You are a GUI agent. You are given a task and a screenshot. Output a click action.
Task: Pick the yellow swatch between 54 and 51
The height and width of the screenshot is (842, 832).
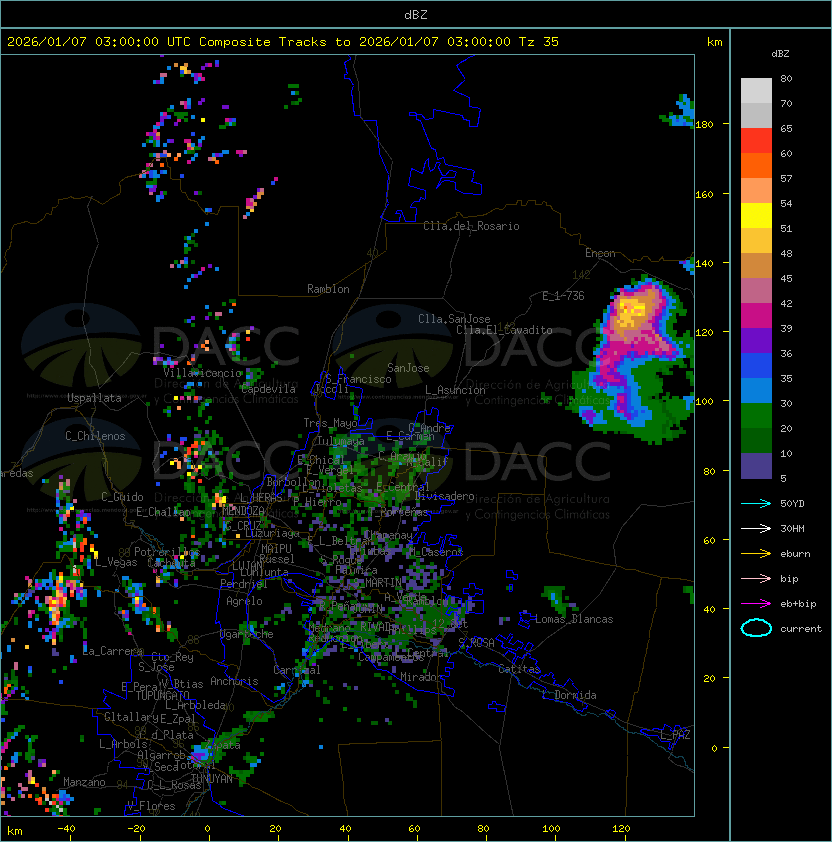(x=756, y=216)
